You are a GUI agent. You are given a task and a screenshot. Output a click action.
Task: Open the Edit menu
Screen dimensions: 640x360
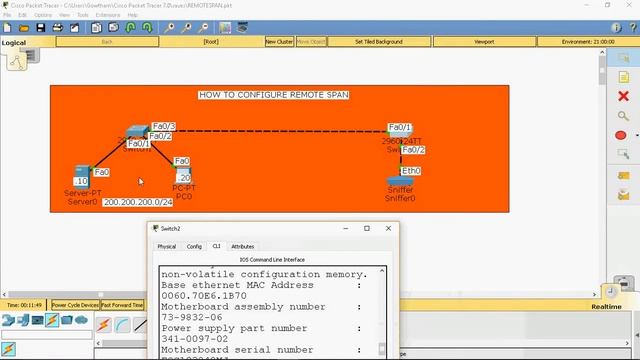pos(22,15)
